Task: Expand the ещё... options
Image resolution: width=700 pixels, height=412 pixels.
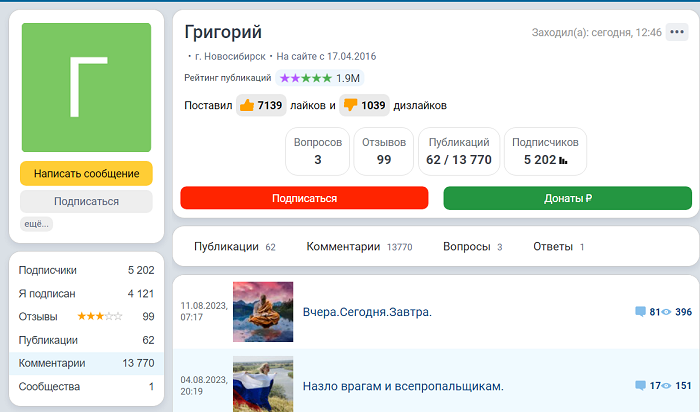Action: [x=36, y=224]
